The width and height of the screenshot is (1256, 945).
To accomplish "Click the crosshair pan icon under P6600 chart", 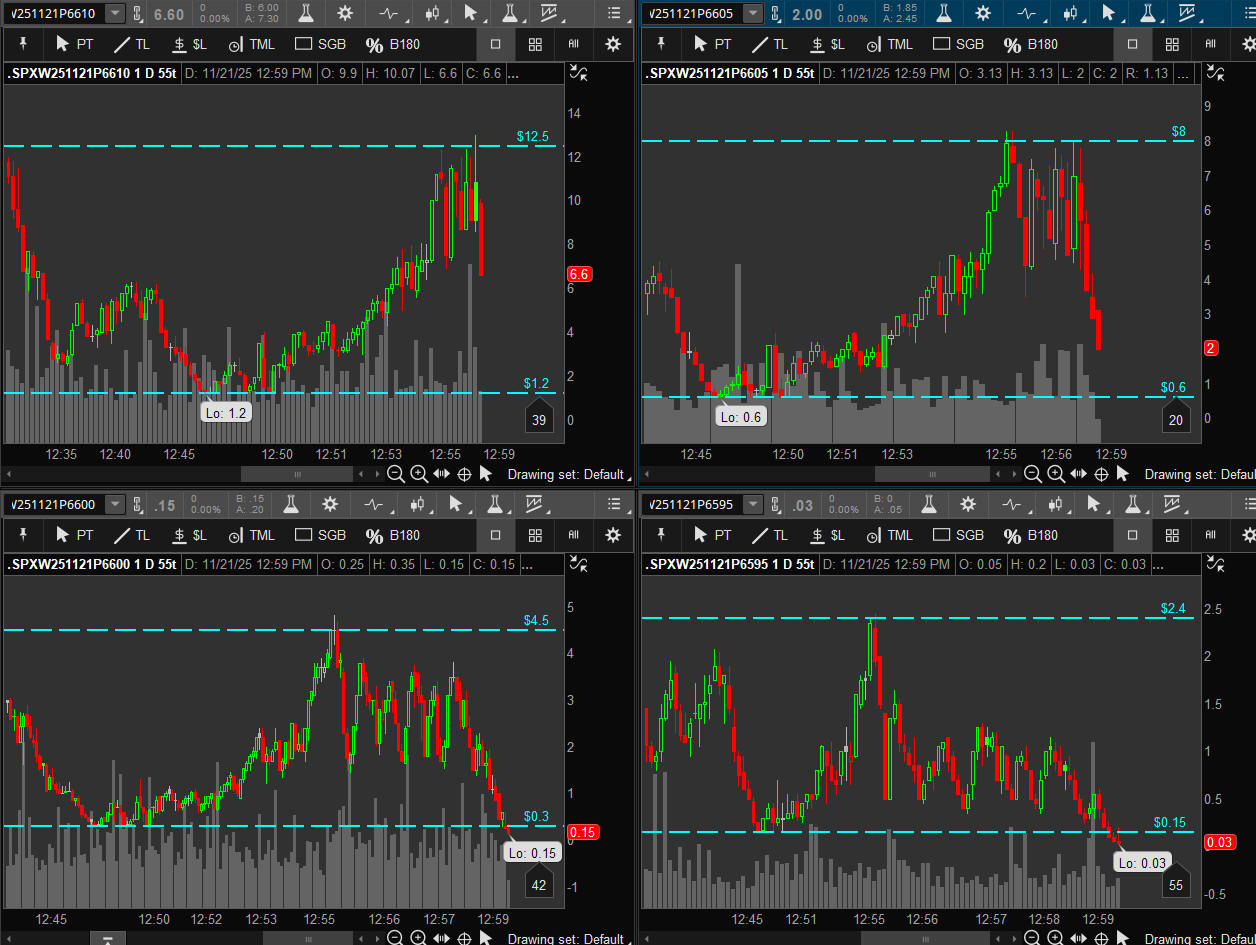I will pos(464,938).
